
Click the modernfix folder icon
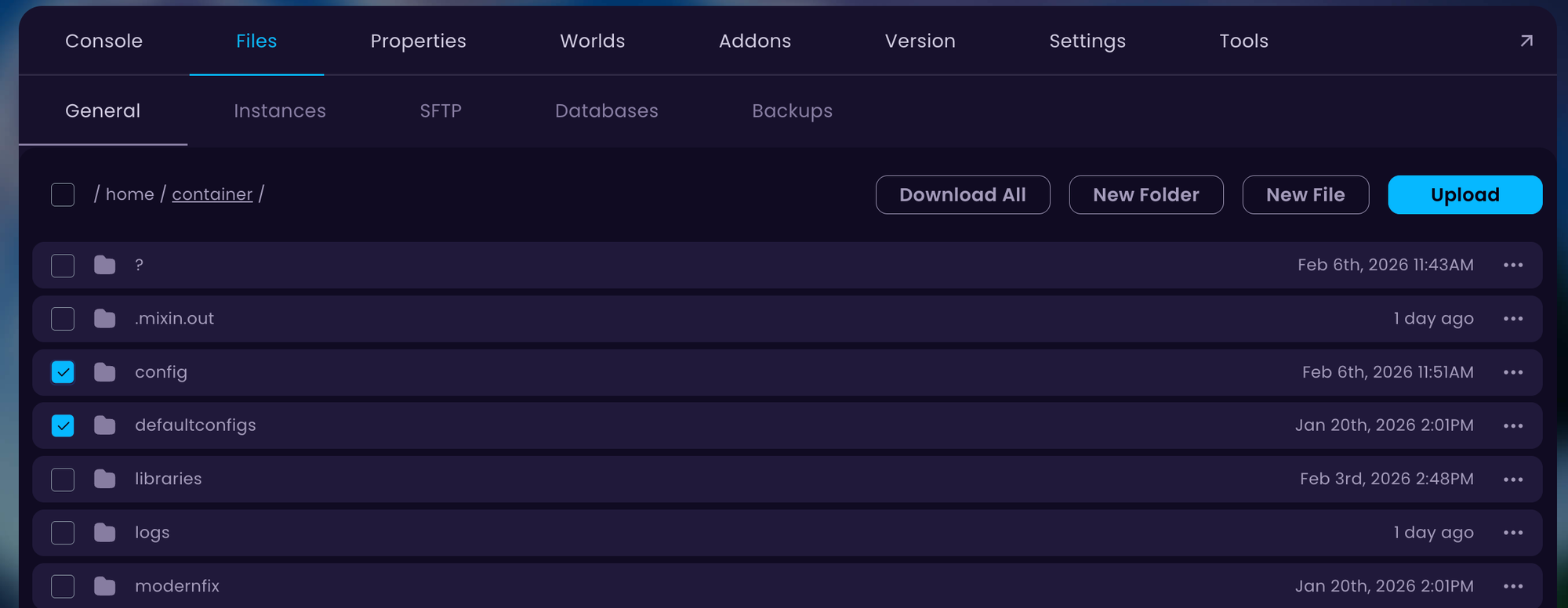click(104, 586)
